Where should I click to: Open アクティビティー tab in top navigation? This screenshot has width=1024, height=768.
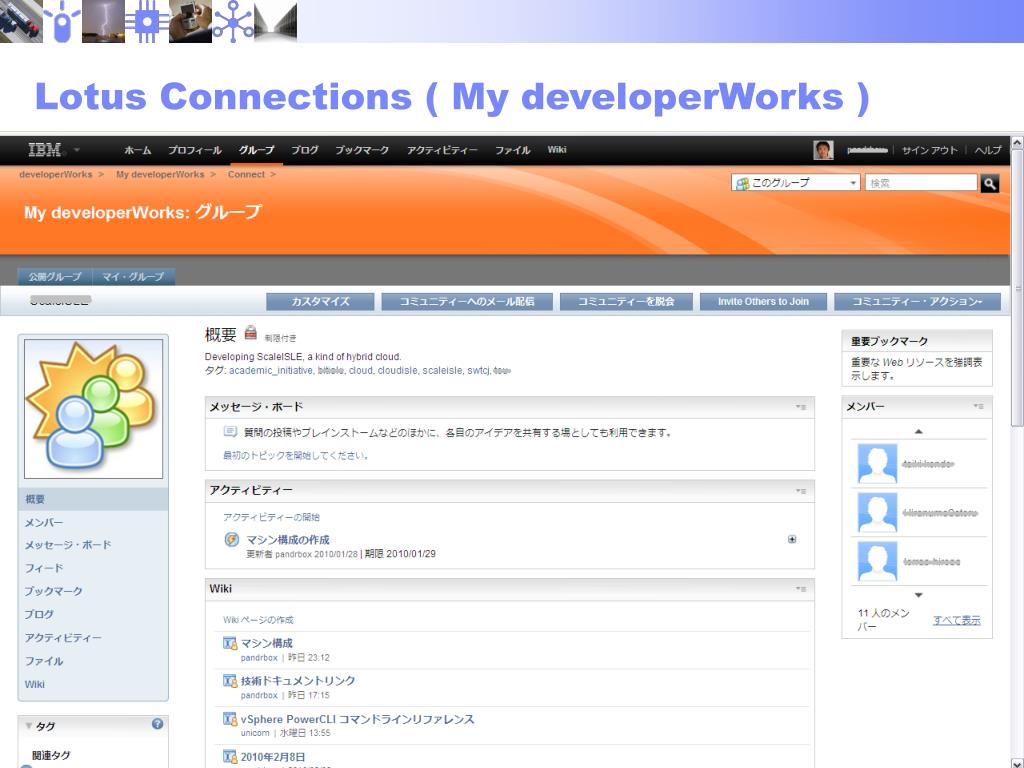pyautogui.click(x=442, y=150)
